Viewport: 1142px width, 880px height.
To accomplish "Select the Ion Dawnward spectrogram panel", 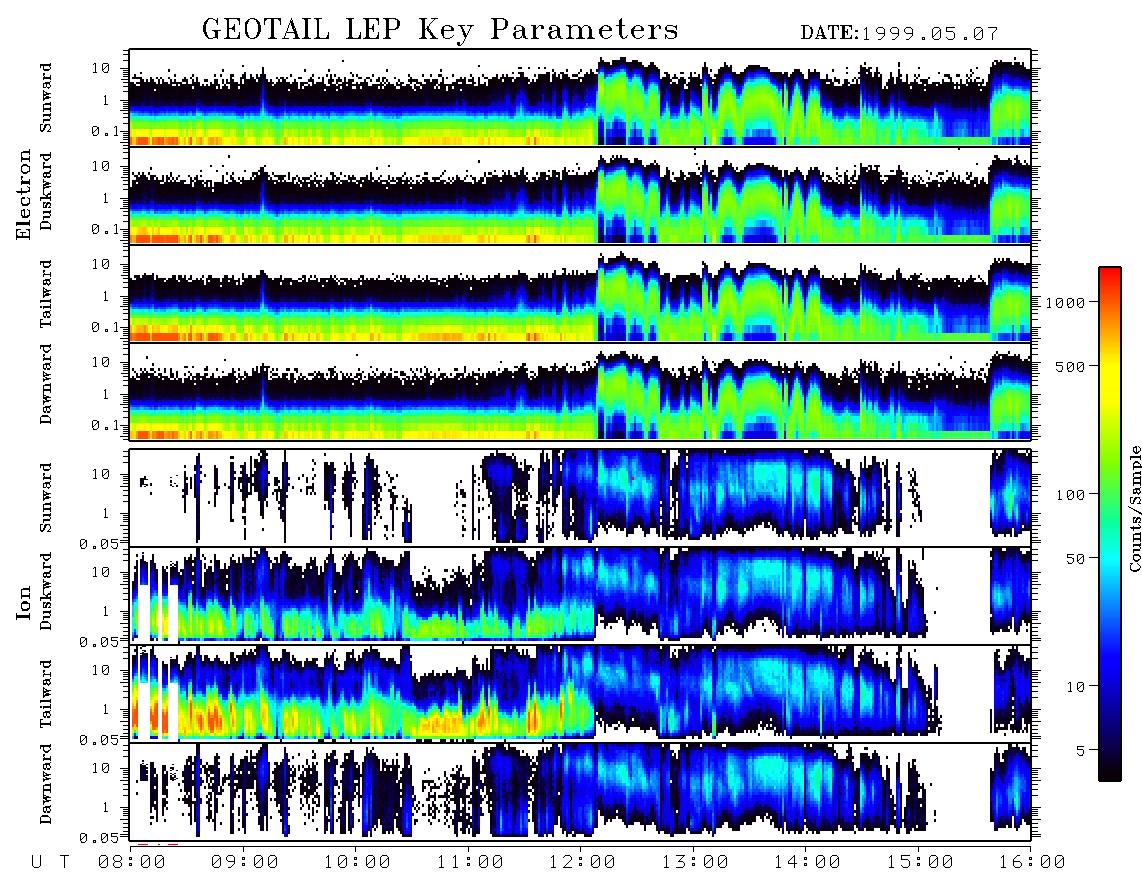I will pos(580,792).
